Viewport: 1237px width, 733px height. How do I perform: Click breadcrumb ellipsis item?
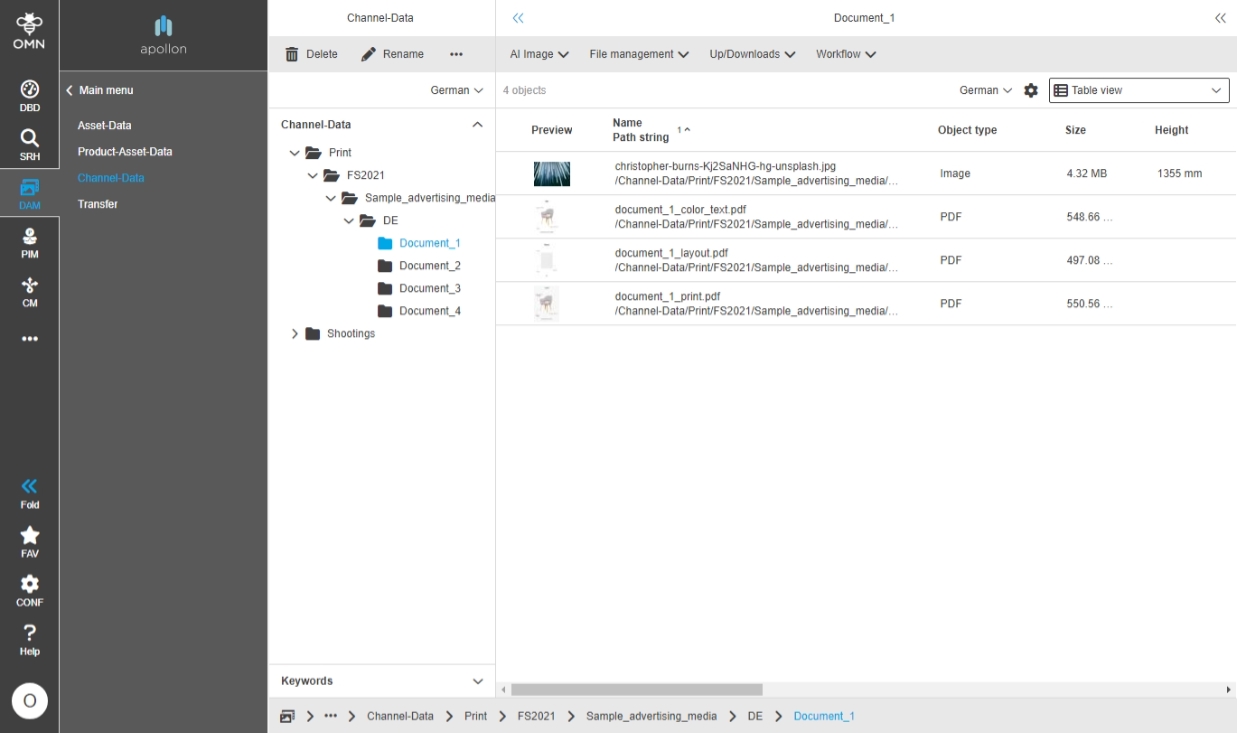[x=330, y=716]
